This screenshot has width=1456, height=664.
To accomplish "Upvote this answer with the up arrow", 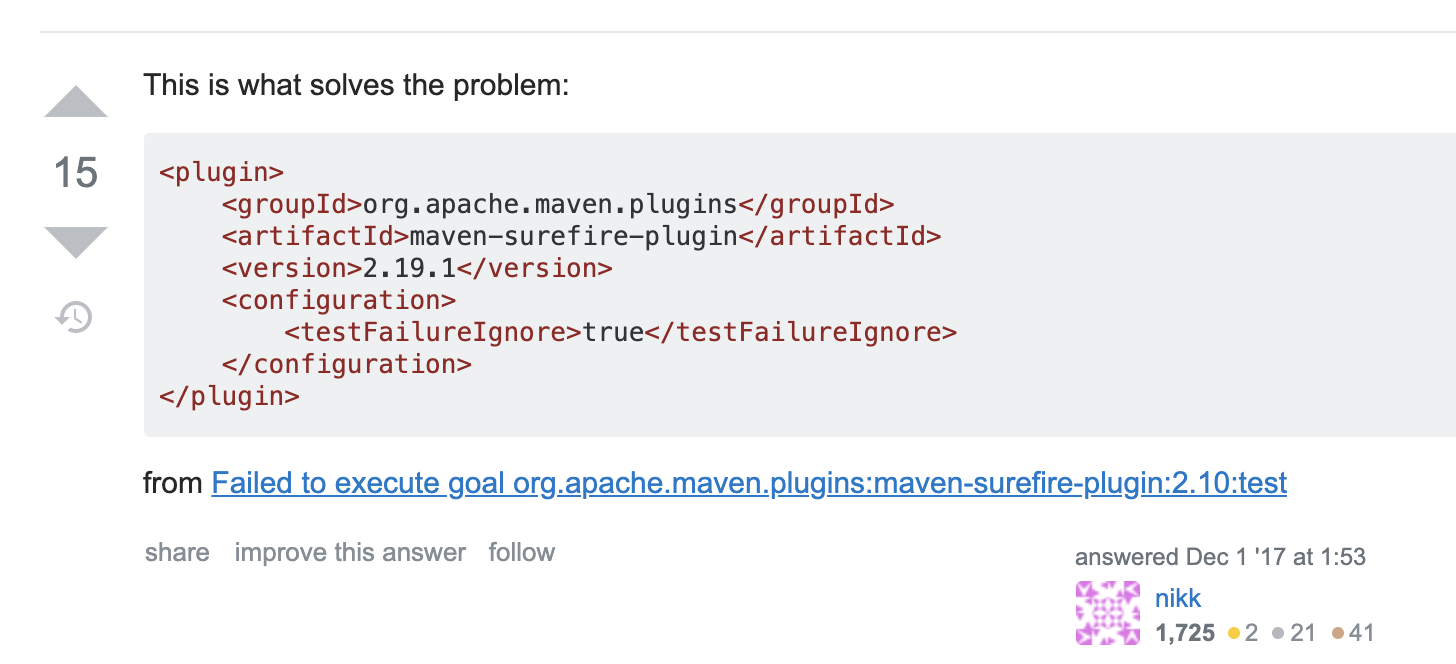I will click(x=76, y=101).
